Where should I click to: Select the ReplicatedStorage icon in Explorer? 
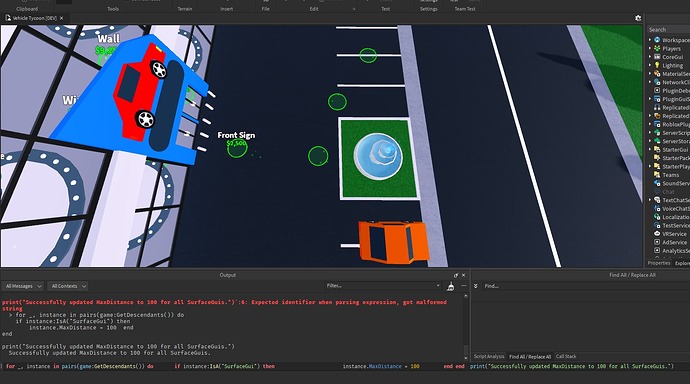tap(657, 116)
